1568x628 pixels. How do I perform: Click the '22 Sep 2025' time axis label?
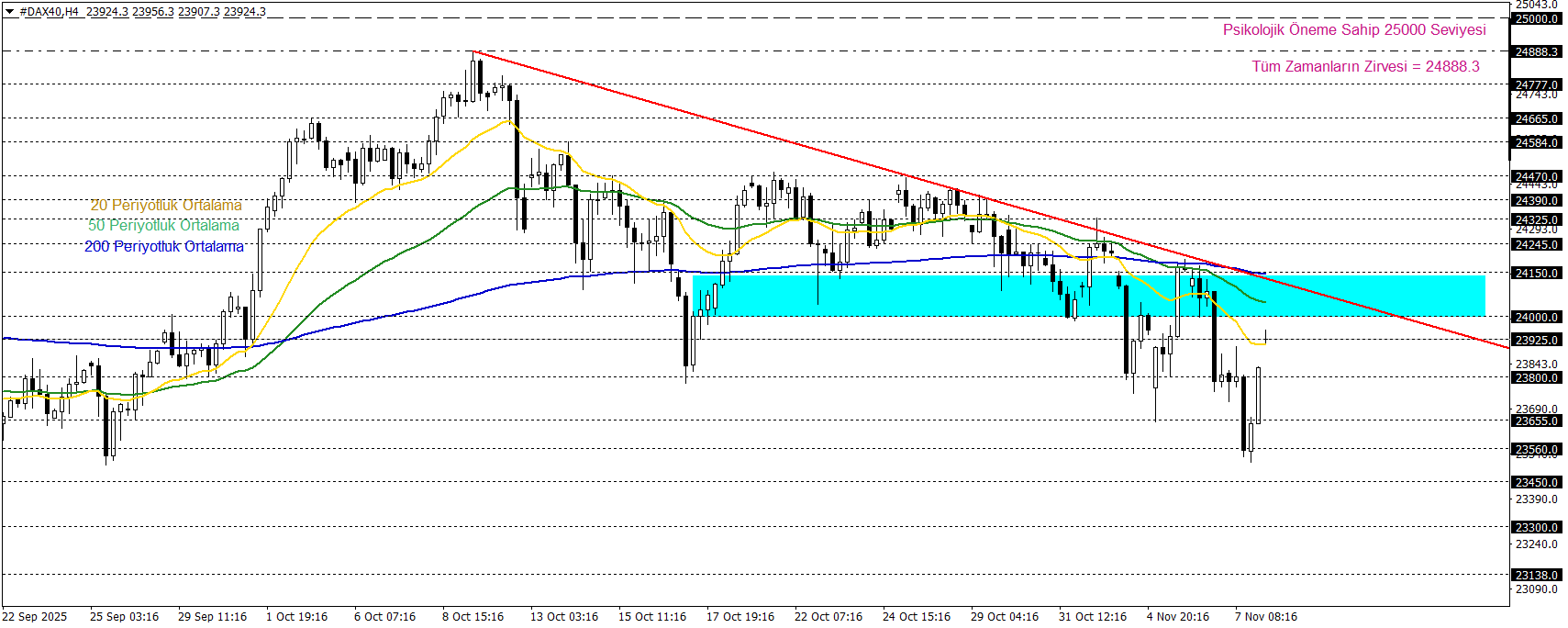tap(35, 616)
